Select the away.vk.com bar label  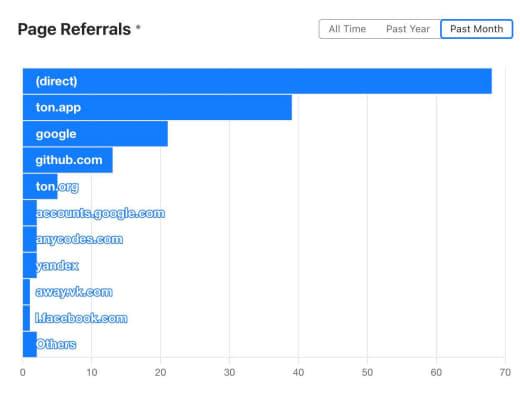point(74,292)
